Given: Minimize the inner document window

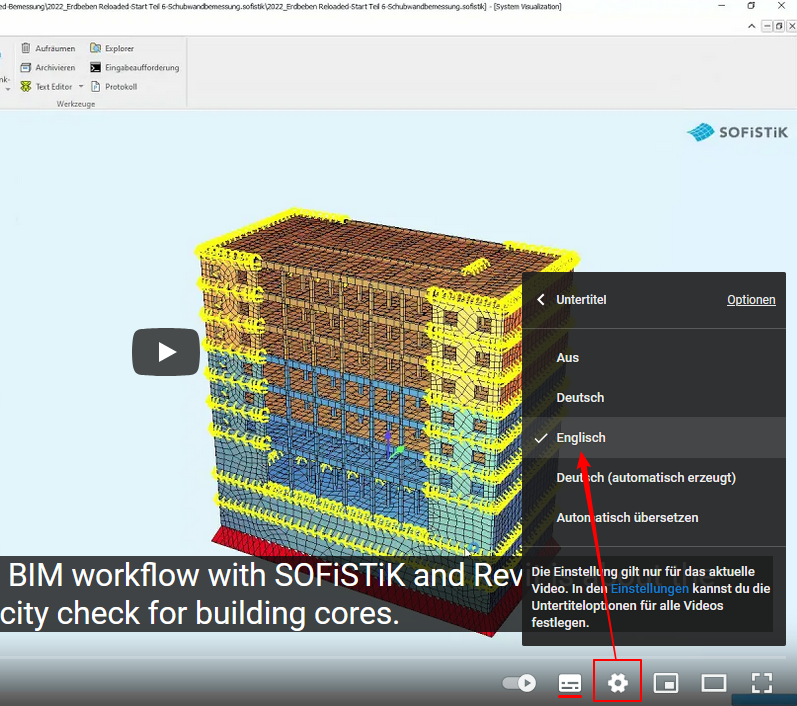Looking at the screenshot, I should point(768,26).
